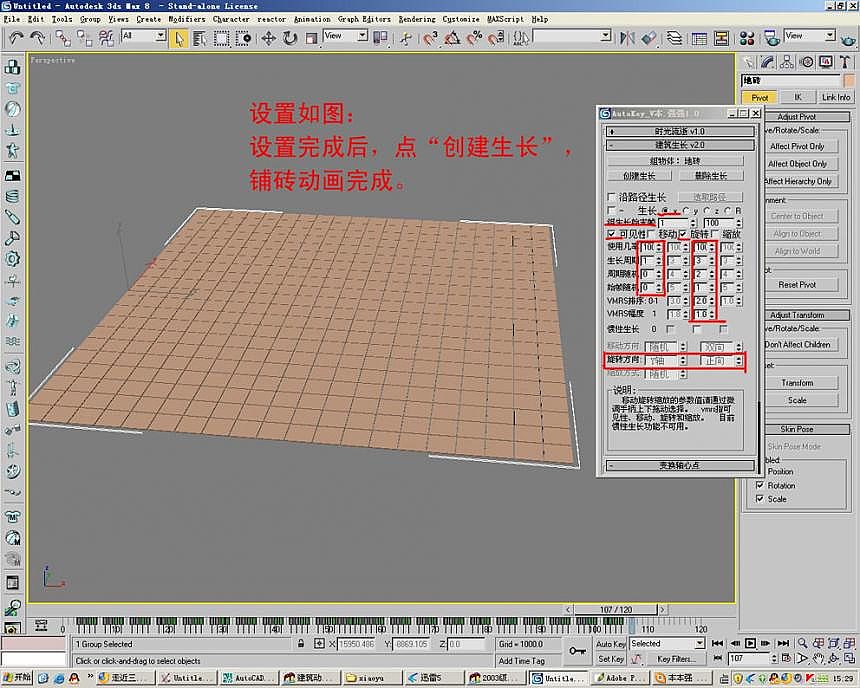Activate the Select and Move tool

pos(268,38)
